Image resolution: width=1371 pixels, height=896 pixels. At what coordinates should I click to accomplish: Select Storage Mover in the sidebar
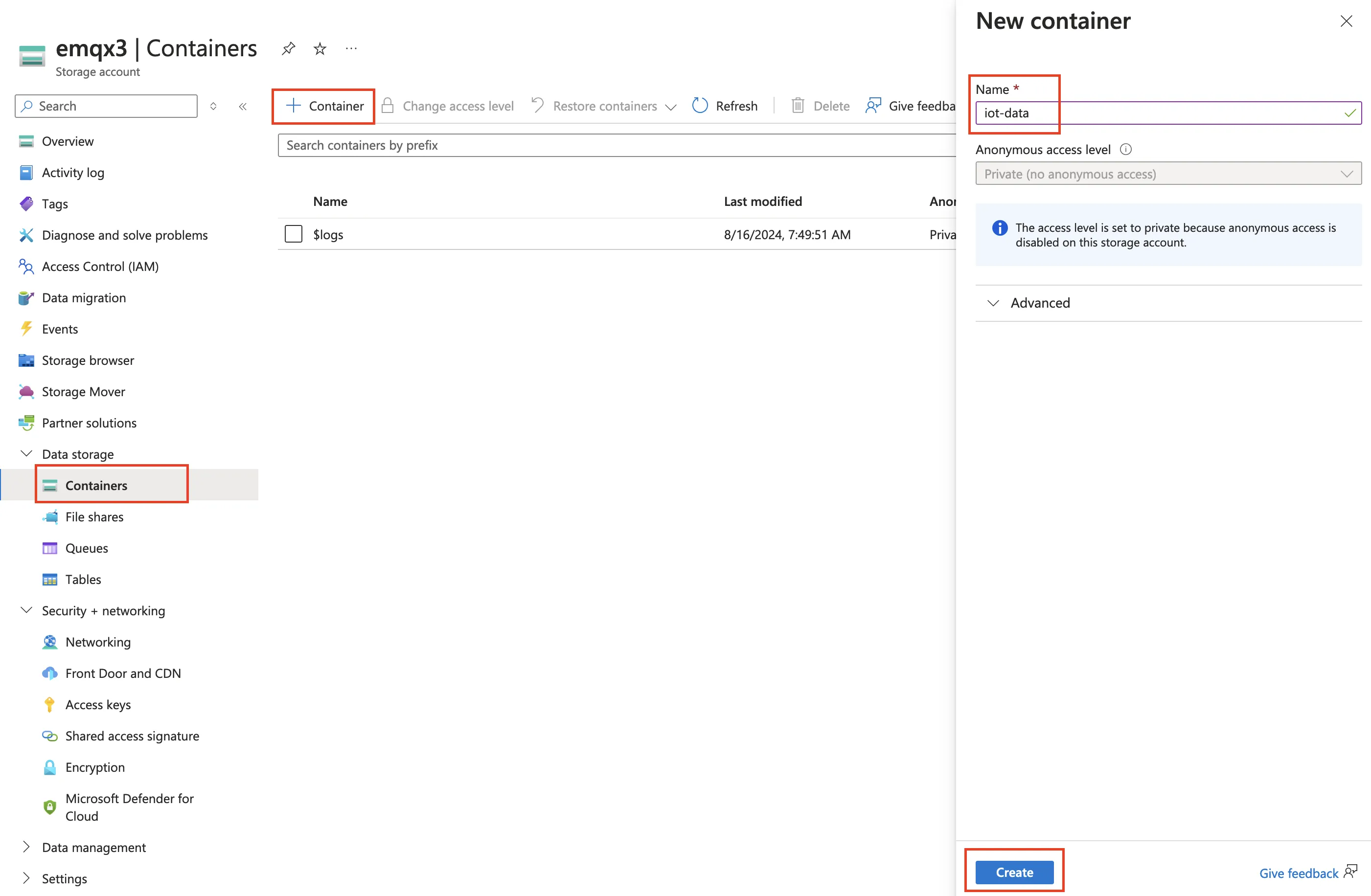83,391
